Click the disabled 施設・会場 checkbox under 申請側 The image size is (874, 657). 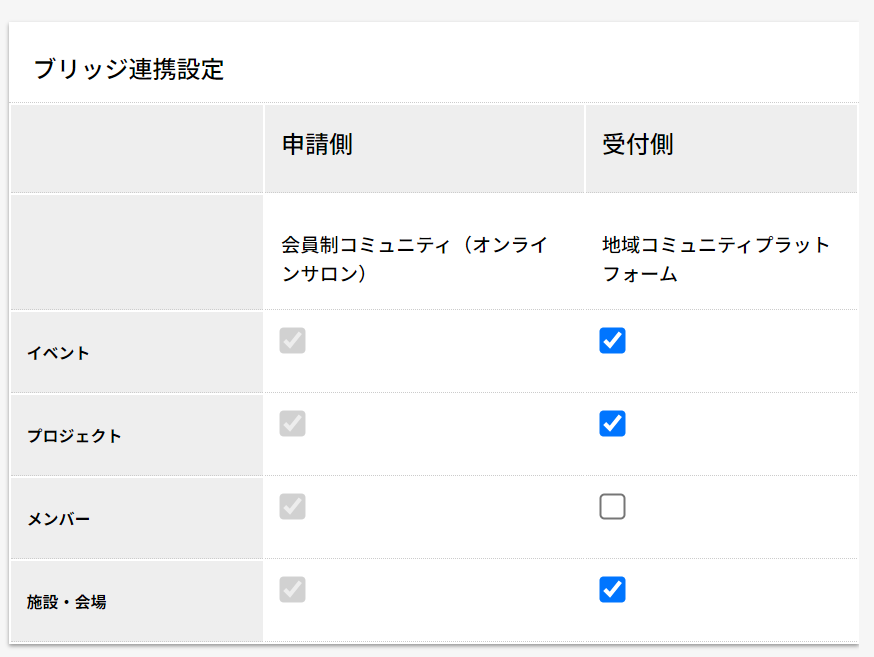pos(293,590)
